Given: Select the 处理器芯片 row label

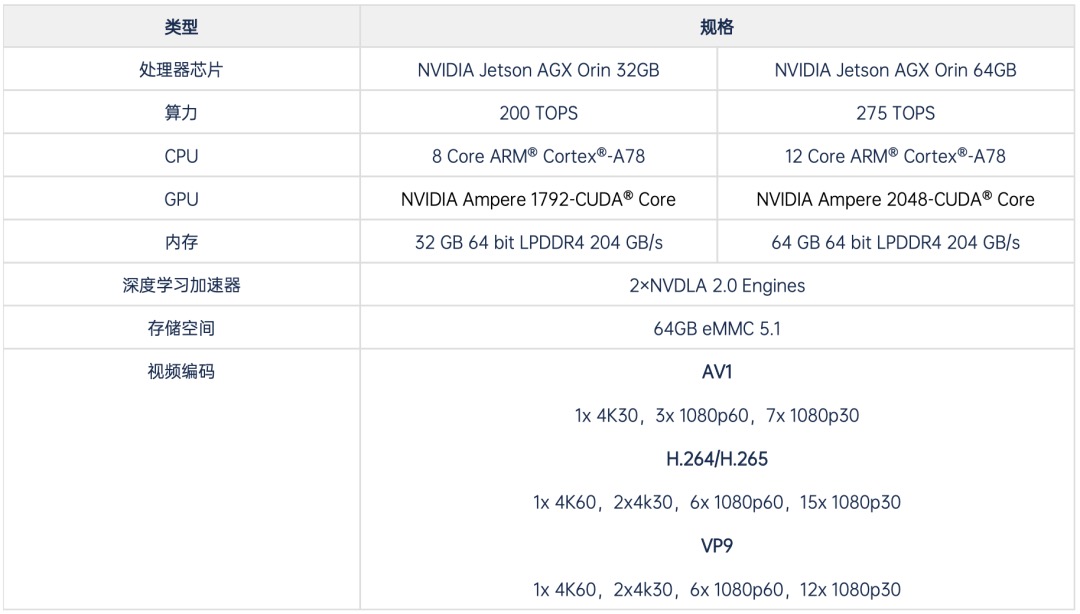Looking at the screenshot, I should click(x=181, y=70).
